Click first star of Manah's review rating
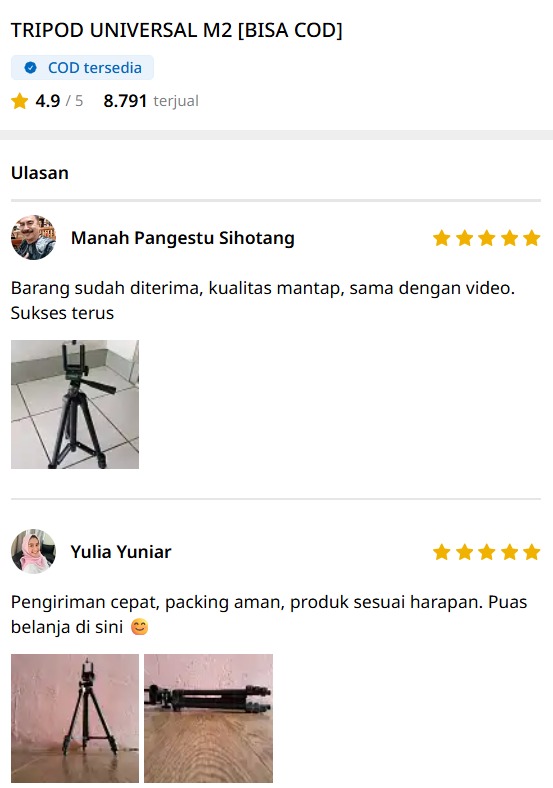553x788 pixels. tap(442, 238)
